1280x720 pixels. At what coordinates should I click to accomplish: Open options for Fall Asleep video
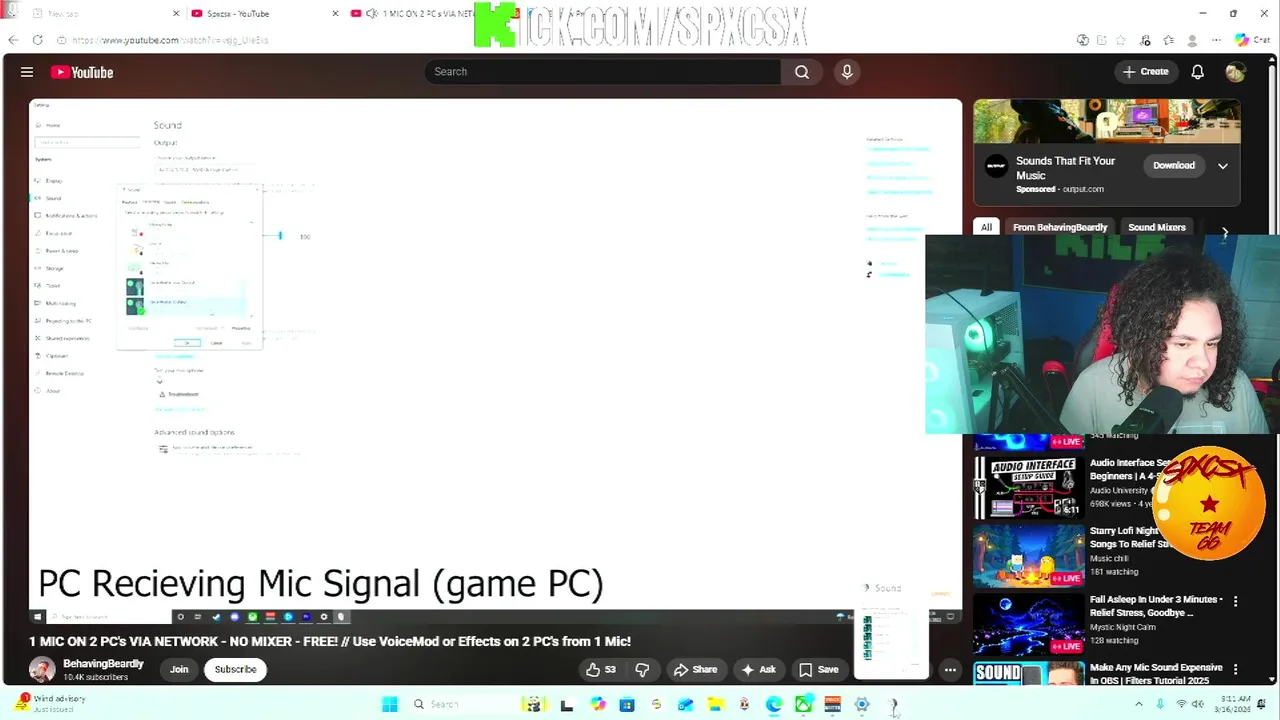tap(1235, 602)
